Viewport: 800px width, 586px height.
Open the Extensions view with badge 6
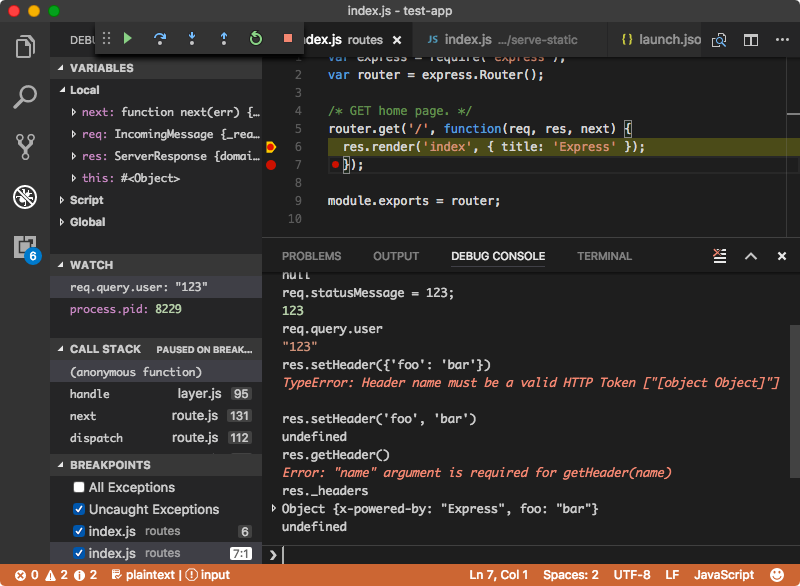[26, 248]
